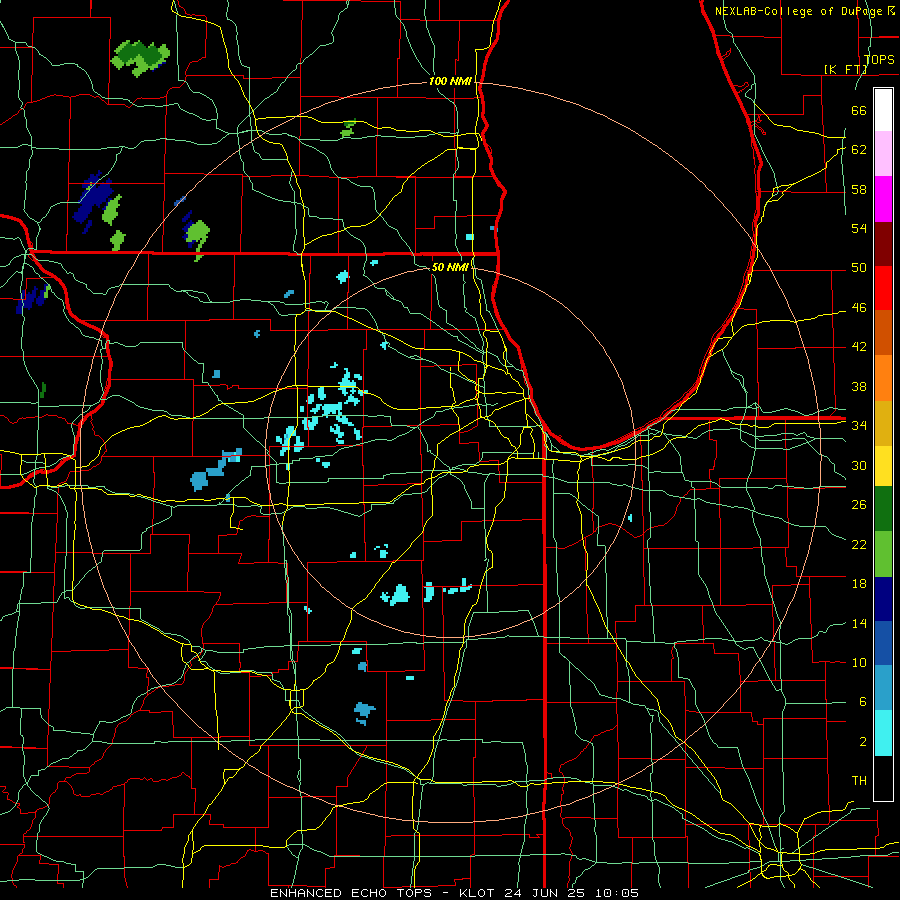Click the '10:05' timestamp
Image resolution: width=900 pixels, height=900 pixels.
[x=617, y=893]
